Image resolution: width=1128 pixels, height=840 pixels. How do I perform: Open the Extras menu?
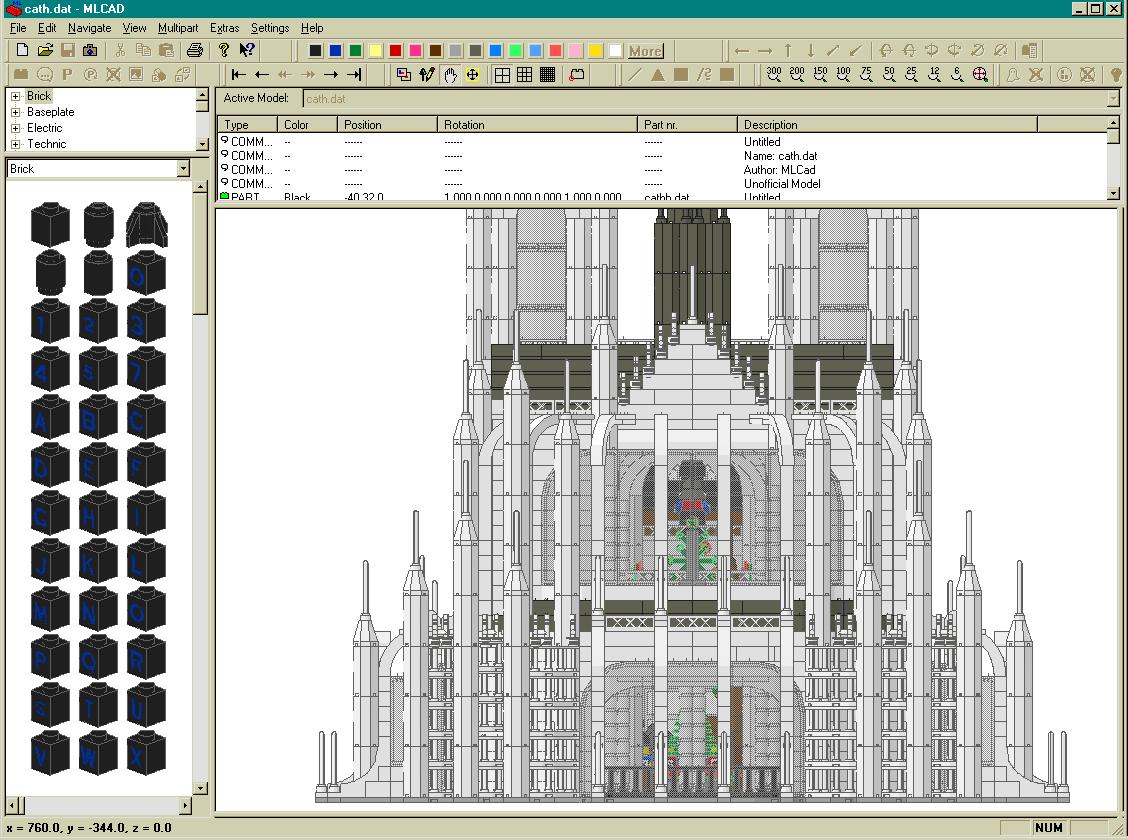pyautogui.click(x=224, y=28)
